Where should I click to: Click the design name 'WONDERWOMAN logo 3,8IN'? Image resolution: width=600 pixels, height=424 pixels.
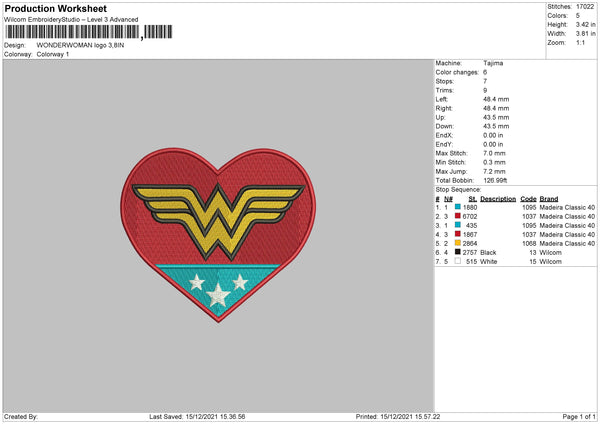(x=80, y=45)
